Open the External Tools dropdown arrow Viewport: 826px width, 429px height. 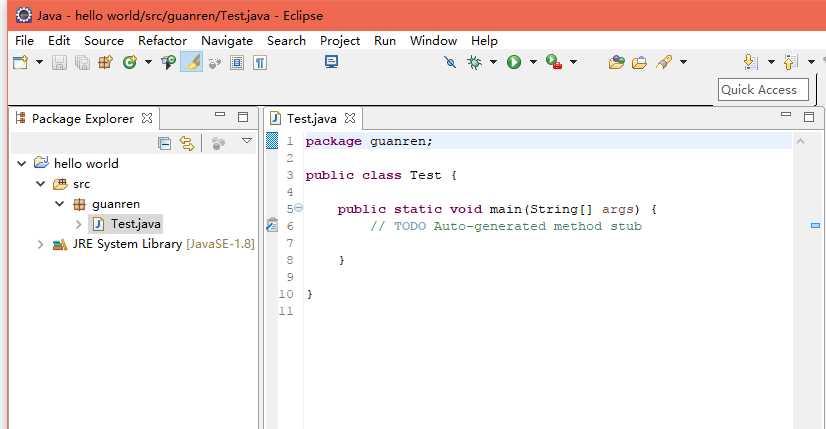coord(573,62)
